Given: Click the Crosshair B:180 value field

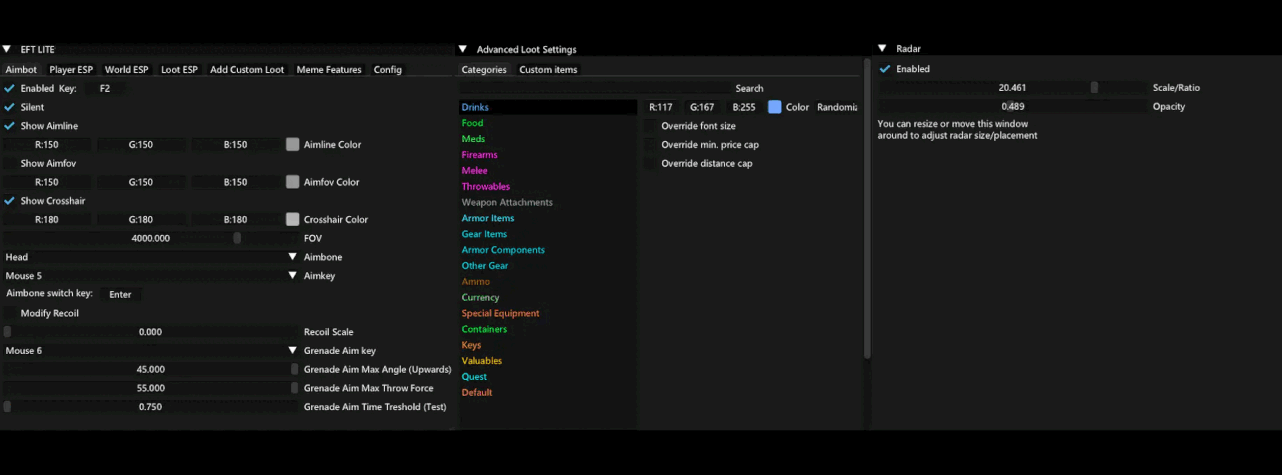Looking at the screenshot, I should pyautogui.click(x=236, y=219).
